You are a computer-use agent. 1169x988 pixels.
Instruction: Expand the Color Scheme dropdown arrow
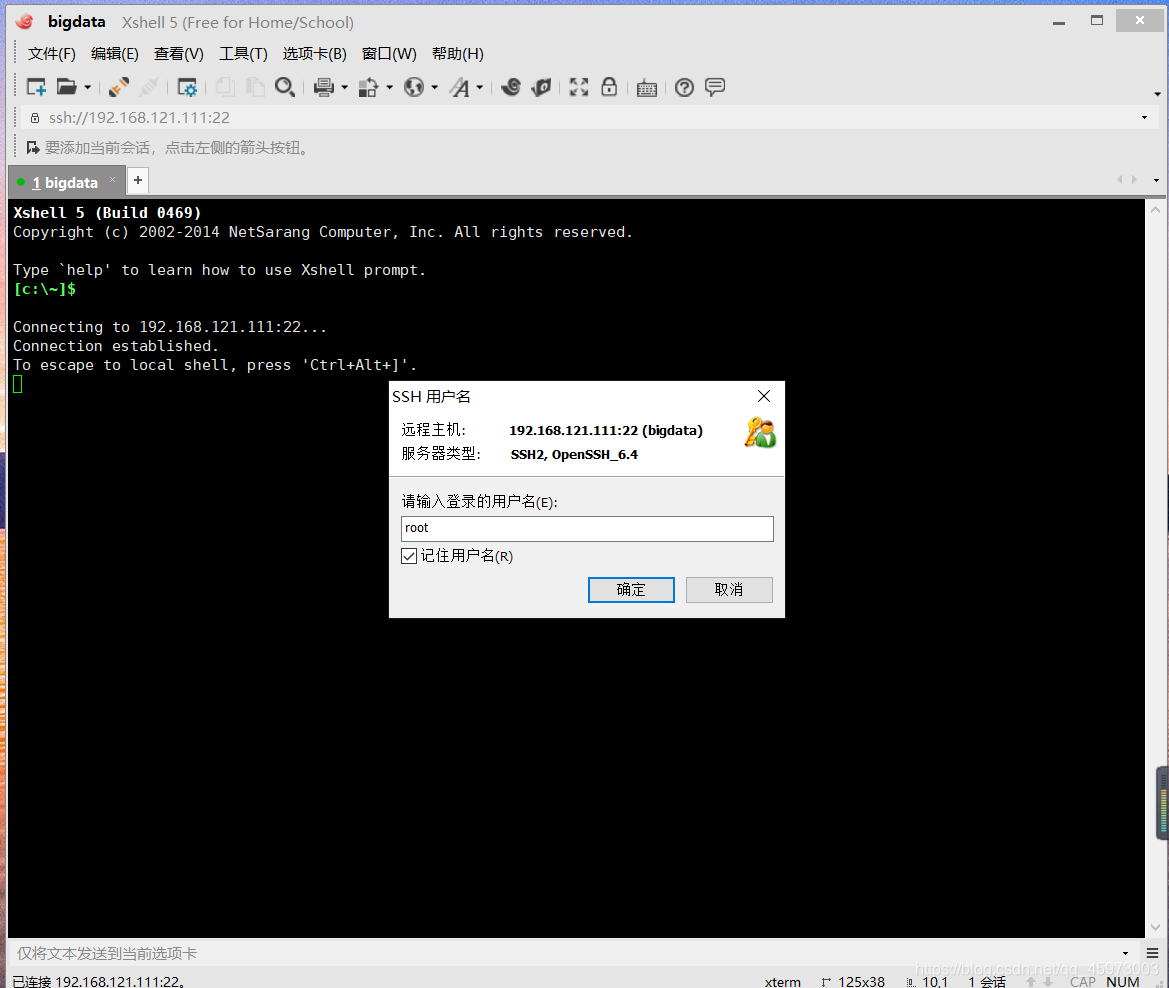pyautogui.click(x=390, y=87)
